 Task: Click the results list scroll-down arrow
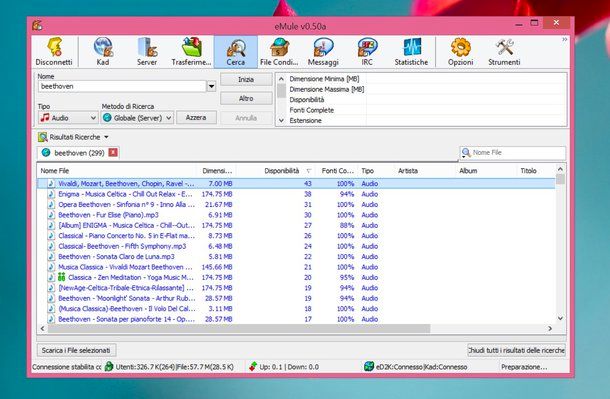pyautogui.click(x=560, y=318)
